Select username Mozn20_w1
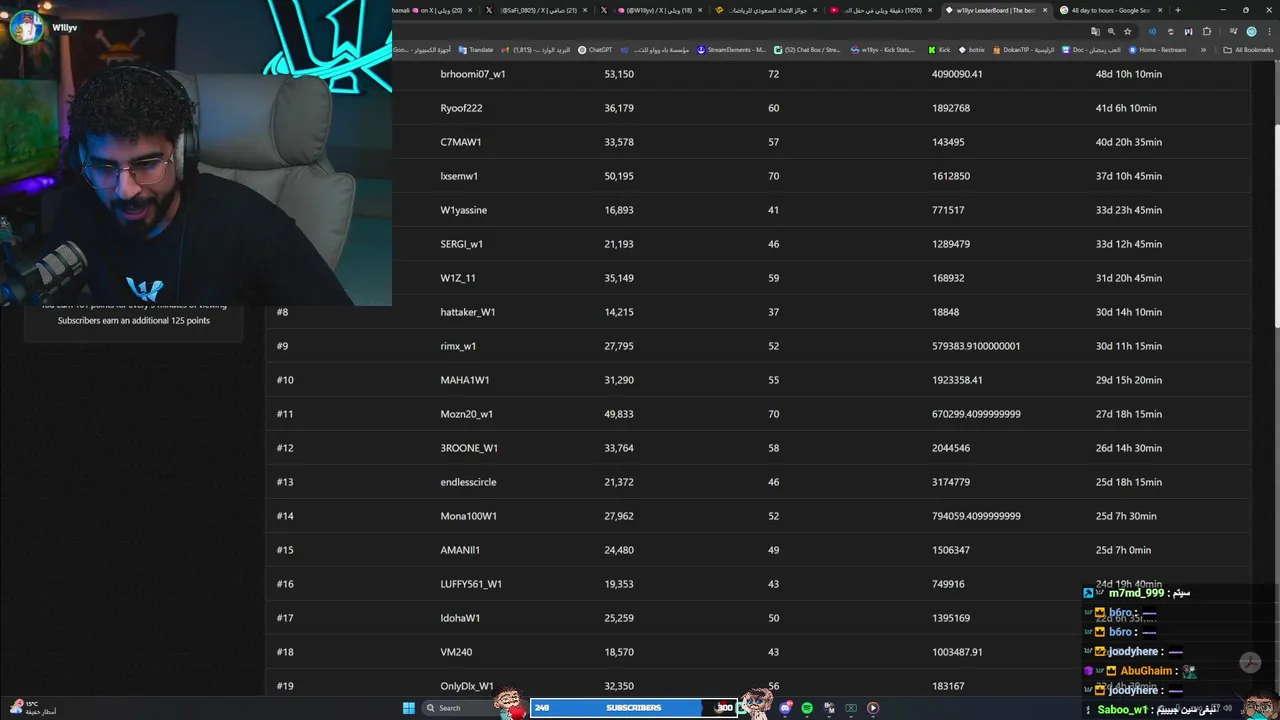 (x=467, y=414)
